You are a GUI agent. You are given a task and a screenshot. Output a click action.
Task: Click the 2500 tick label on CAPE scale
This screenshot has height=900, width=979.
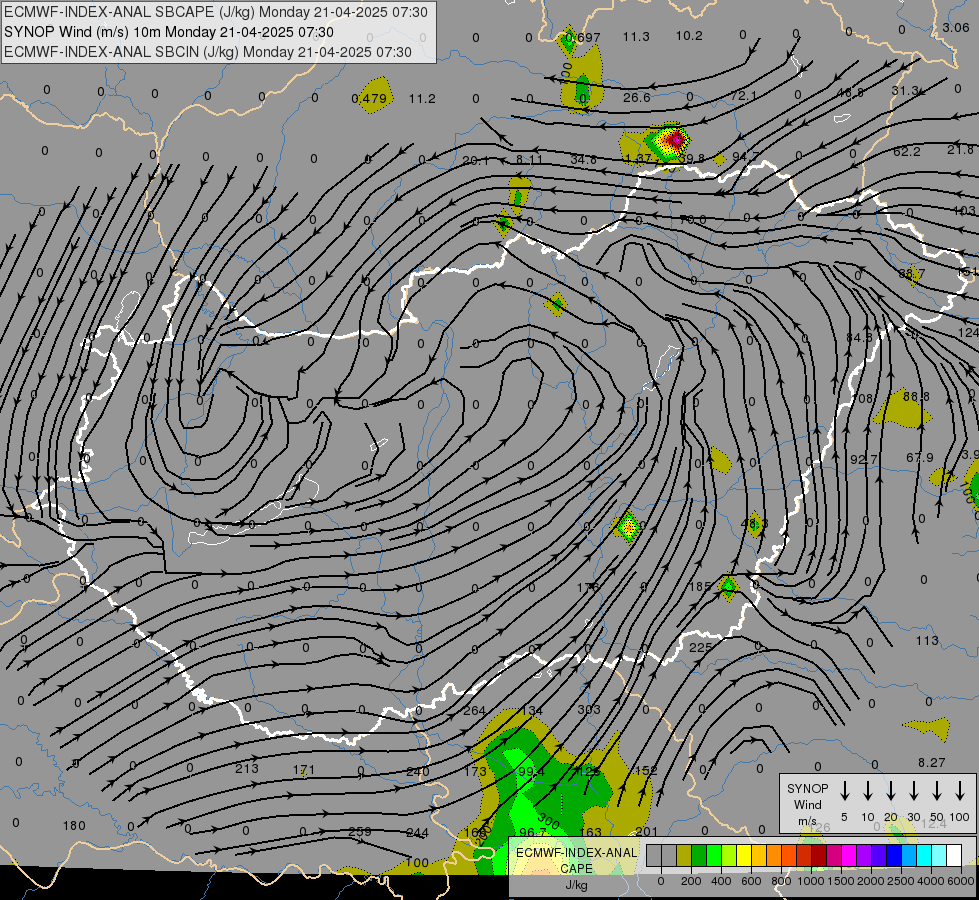pos(900,881)
